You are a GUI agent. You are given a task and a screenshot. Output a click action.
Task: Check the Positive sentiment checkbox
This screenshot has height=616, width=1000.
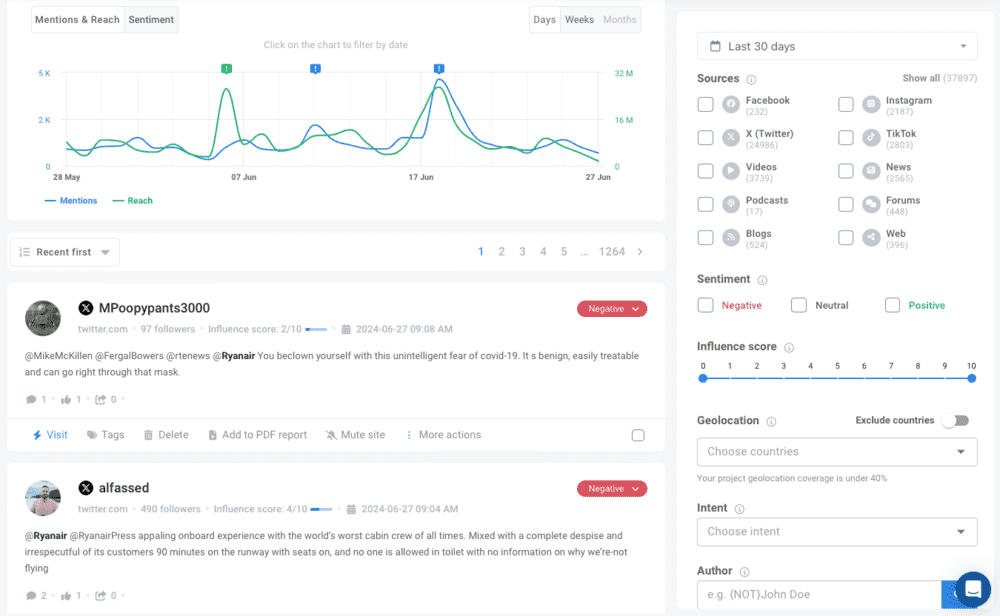(x=892, y=305)
